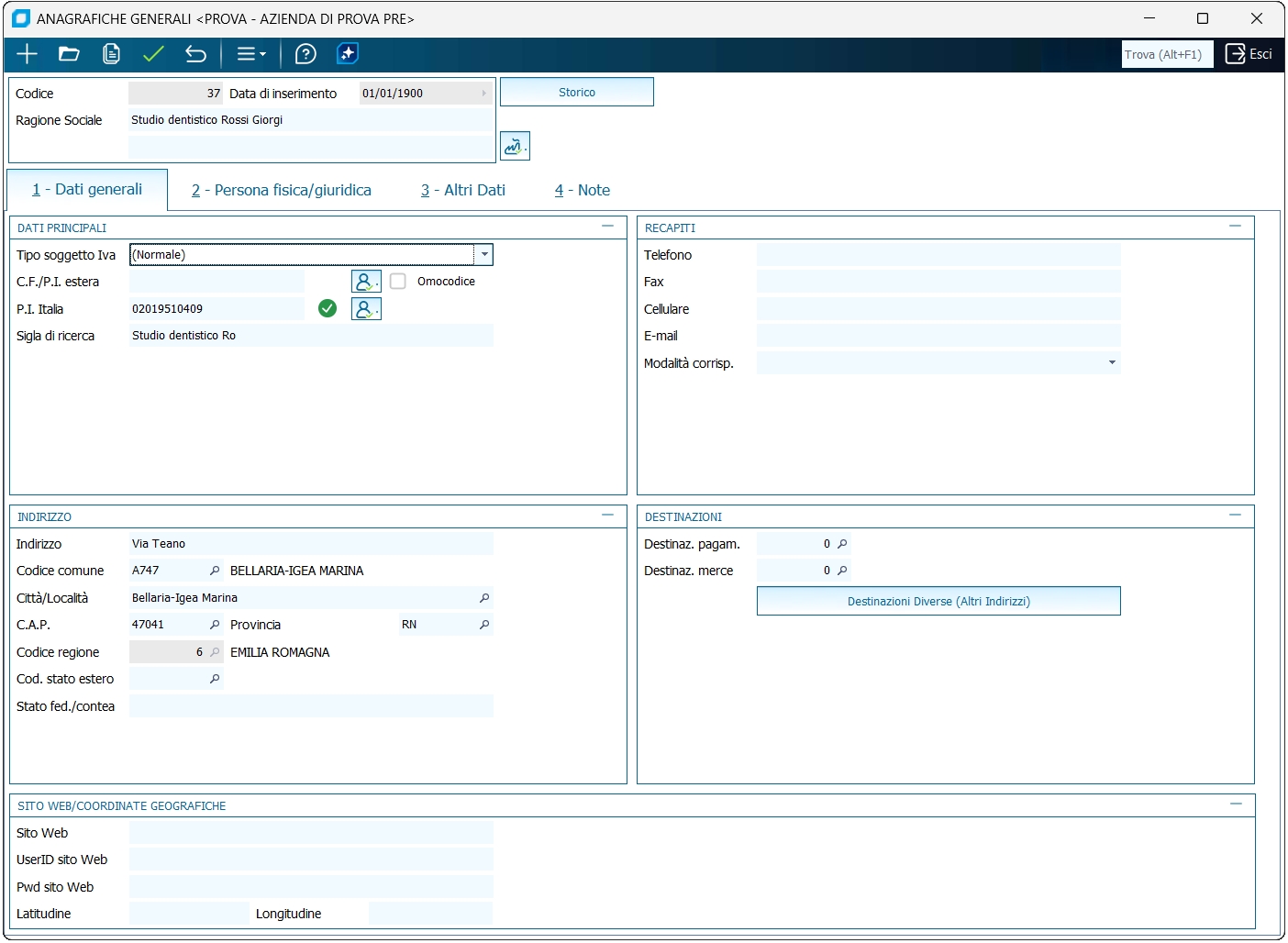Expand the Modalità corrisp. dropdown
This screenshot has width=1288, height=943.
click(1112, 363)
